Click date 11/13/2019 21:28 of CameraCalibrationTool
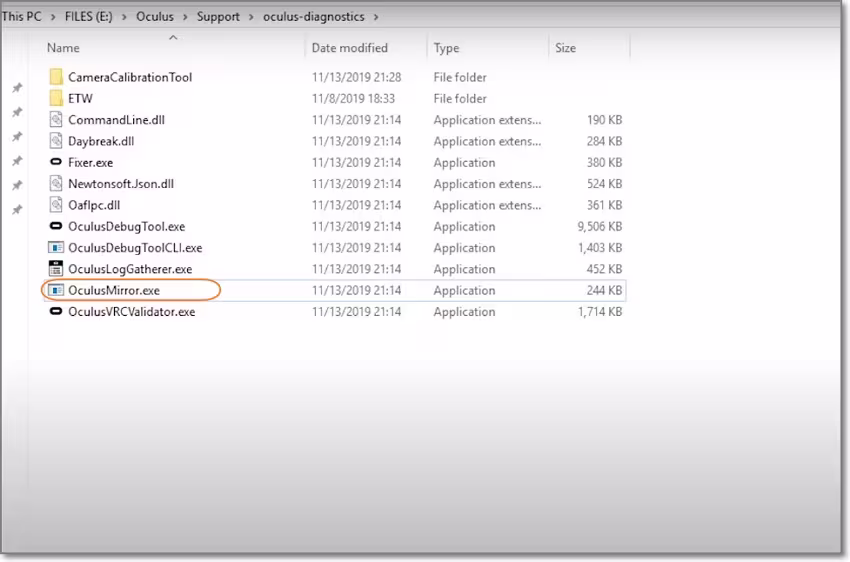This screenshot has height=562, width=850. coord(356,77)
